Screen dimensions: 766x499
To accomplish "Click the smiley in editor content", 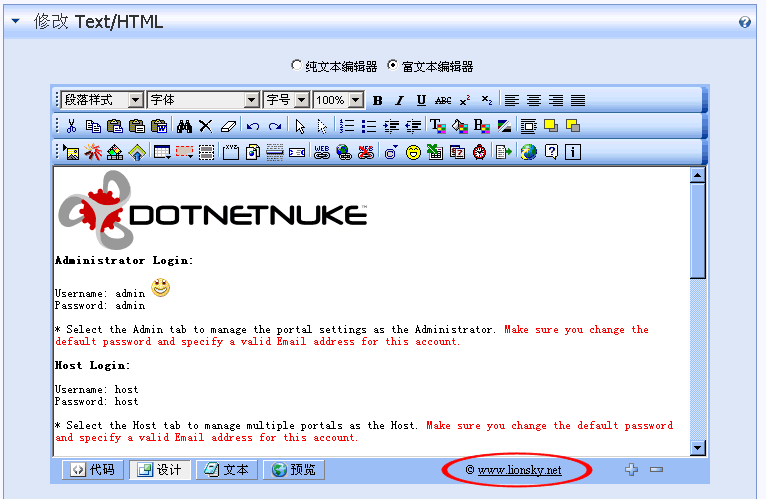I will pos(160,287).
